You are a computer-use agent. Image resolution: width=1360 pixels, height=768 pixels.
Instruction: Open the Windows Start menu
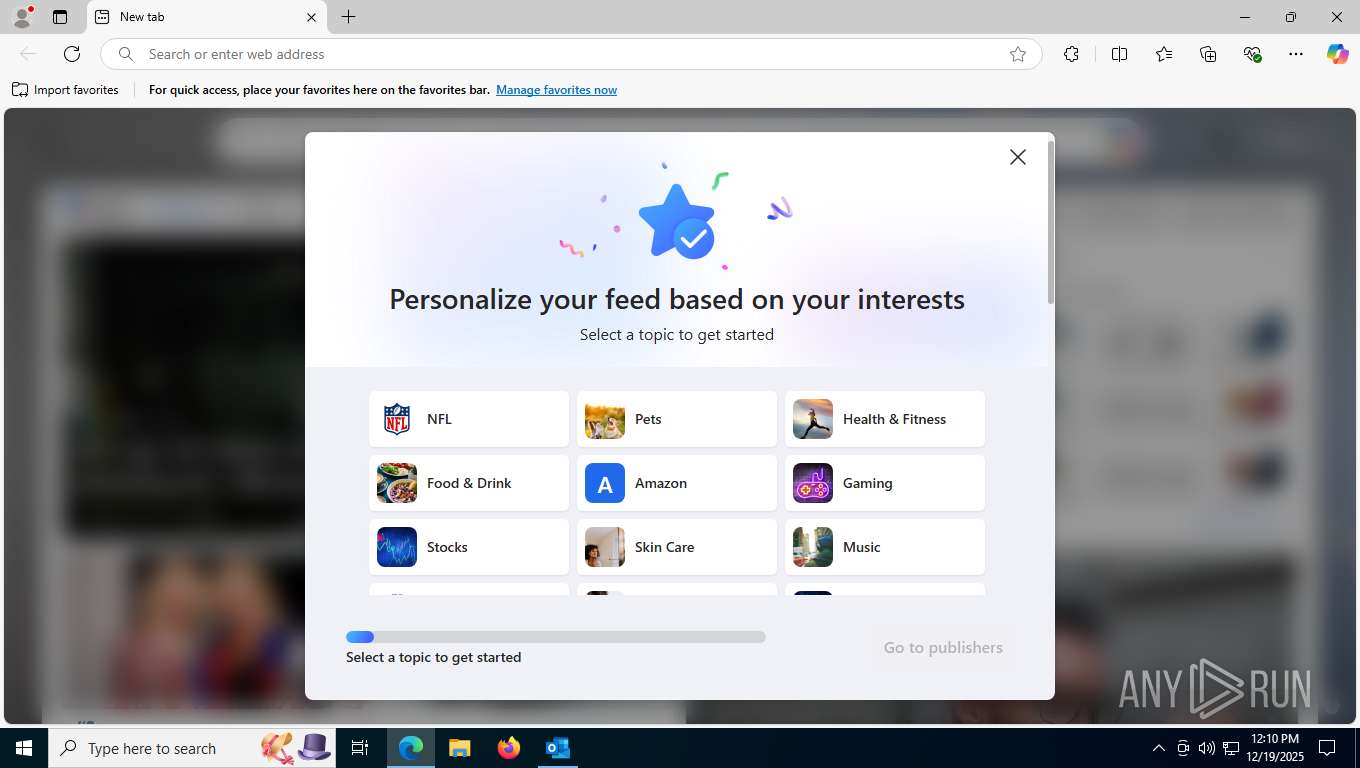point(24,748)
